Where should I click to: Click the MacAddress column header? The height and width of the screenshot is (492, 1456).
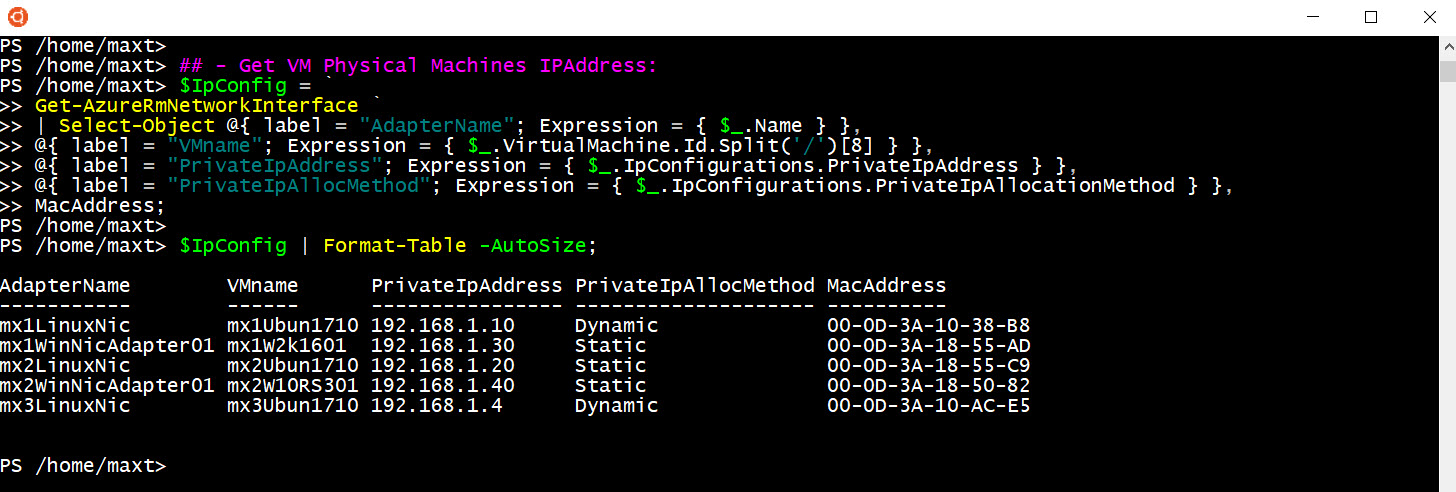pos(886,286)
